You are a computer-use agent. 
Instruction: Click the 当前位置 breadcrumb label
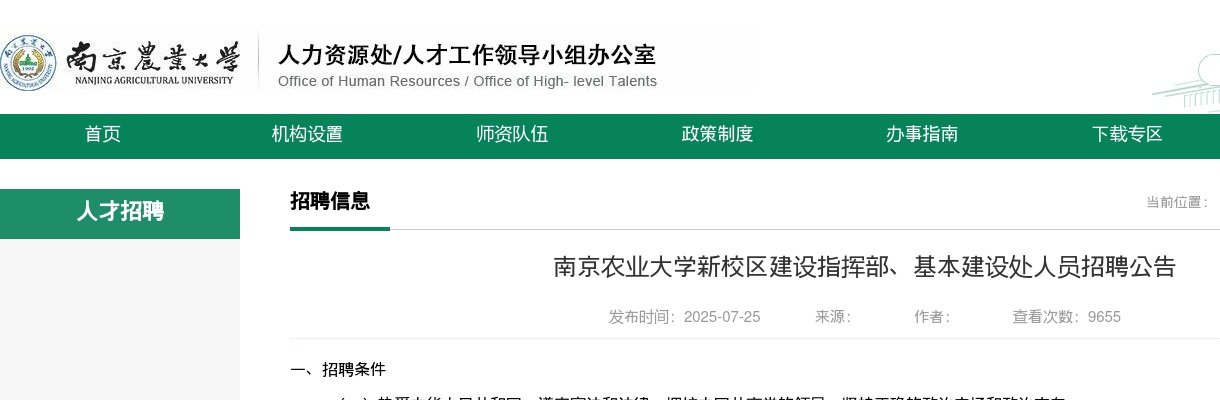[1176, 202]
